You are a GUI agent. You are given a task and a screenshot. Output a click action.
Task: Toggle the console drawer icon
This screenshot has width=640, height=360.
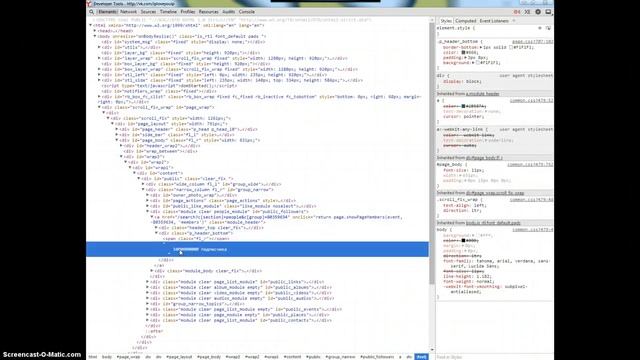(x=528, y=12)
